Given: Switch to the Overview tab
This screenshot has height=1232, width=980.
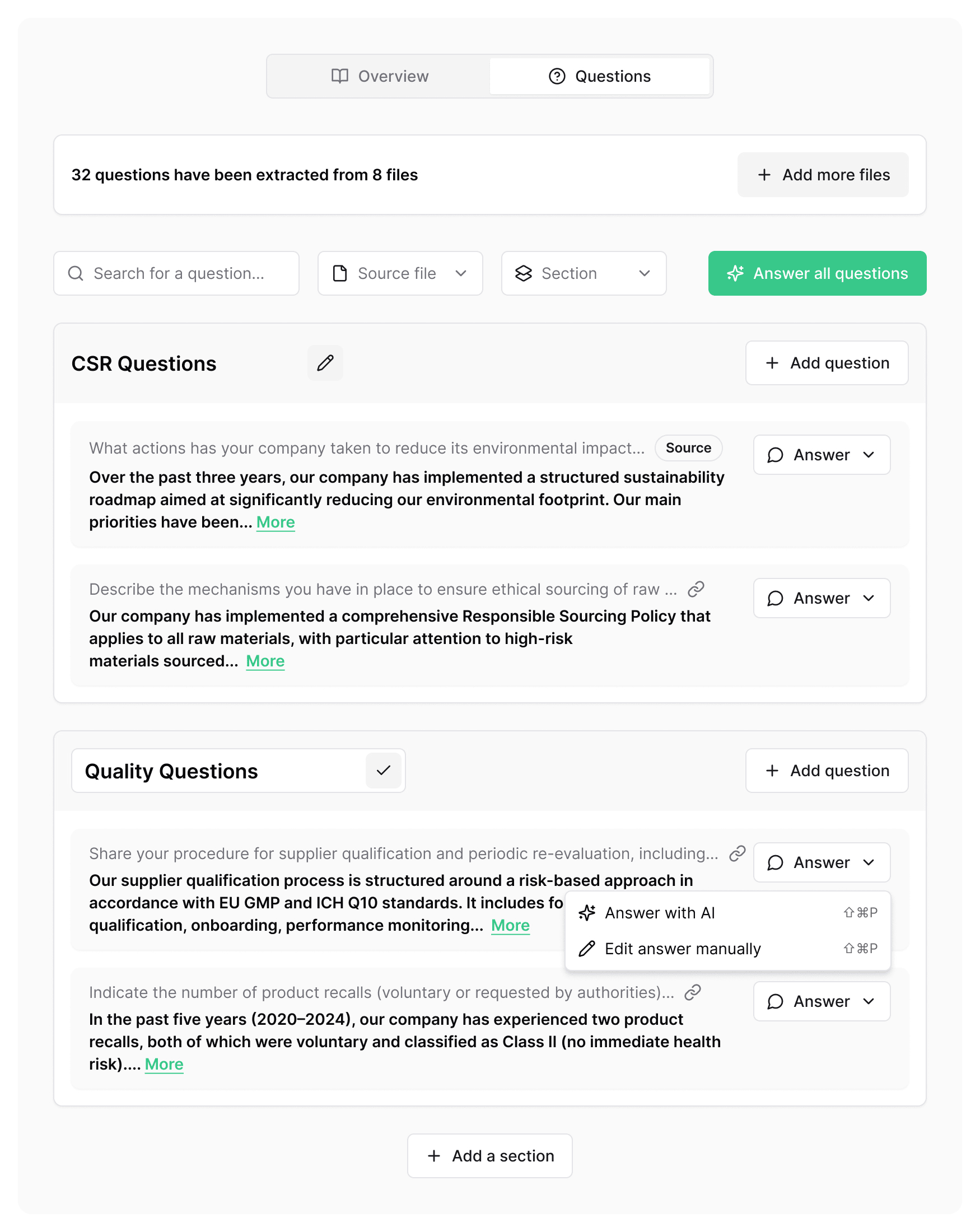Looking at the screenshot, I should [380, 76].
